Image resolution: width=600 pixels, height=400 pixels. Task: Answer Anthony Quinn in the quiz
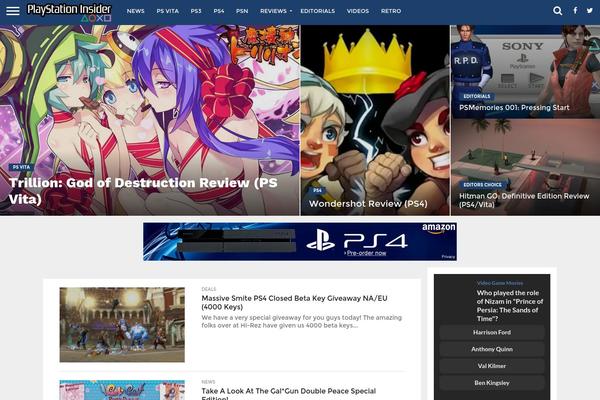pyautogui.click(x=492, y=349)
